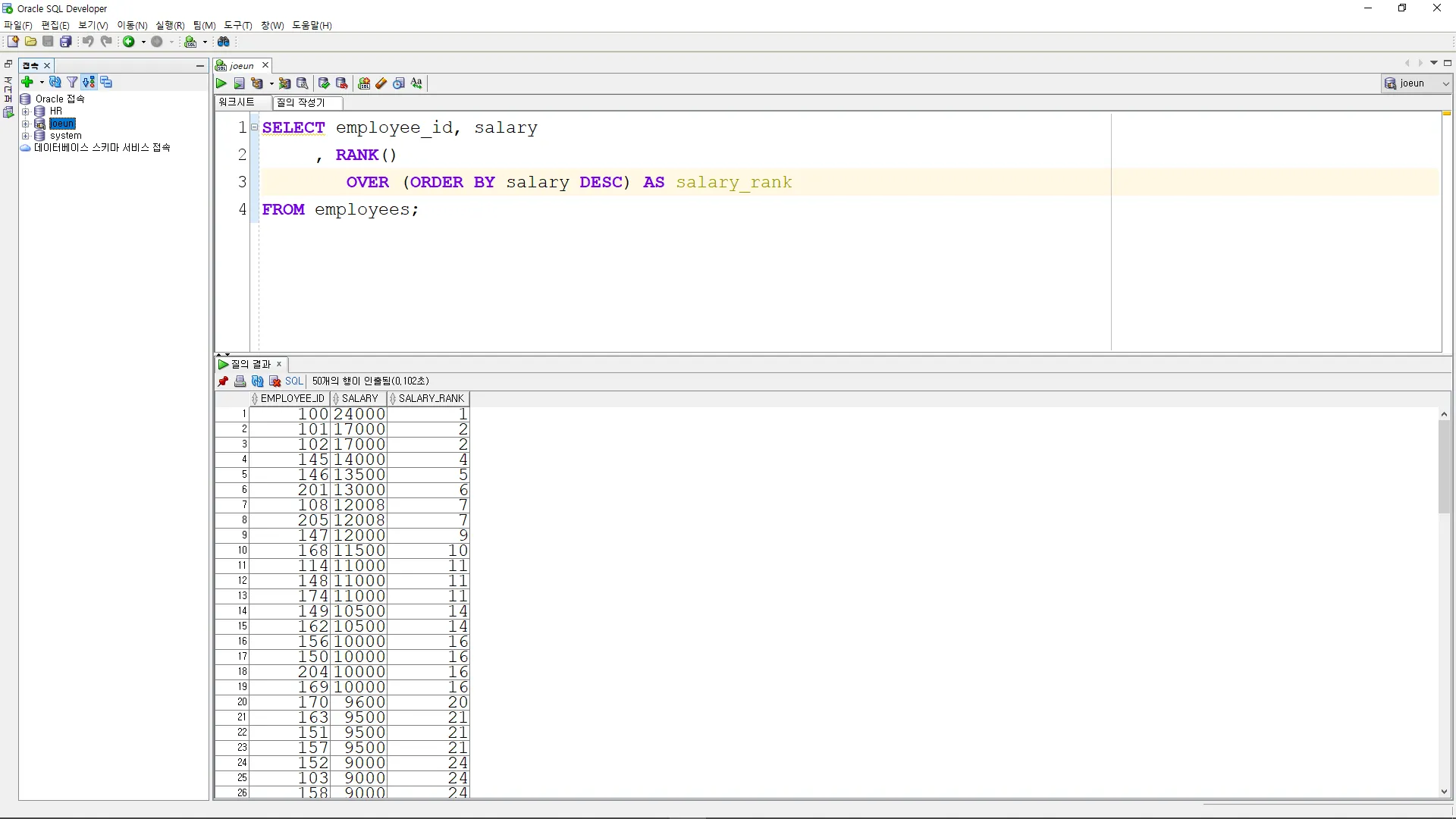The width and height of the screenshot is (1456, 819).
Task: Expand the system connection node
Action: 26,136
